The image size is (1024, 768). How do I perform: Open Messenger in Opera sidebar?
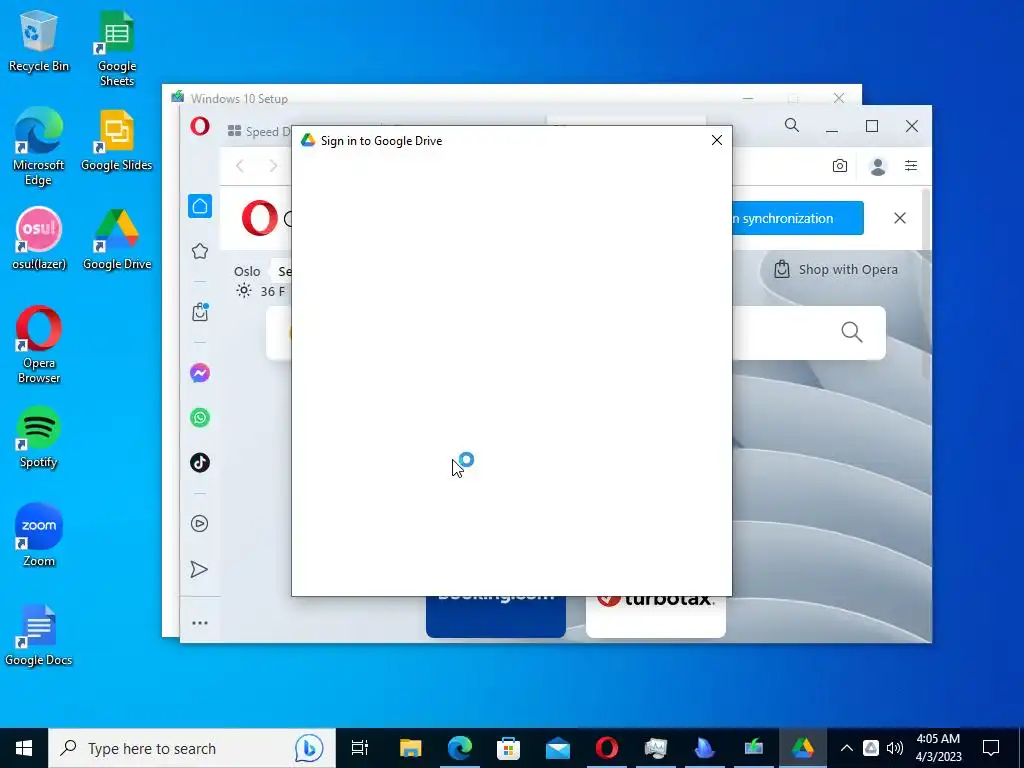click(200, 373)
